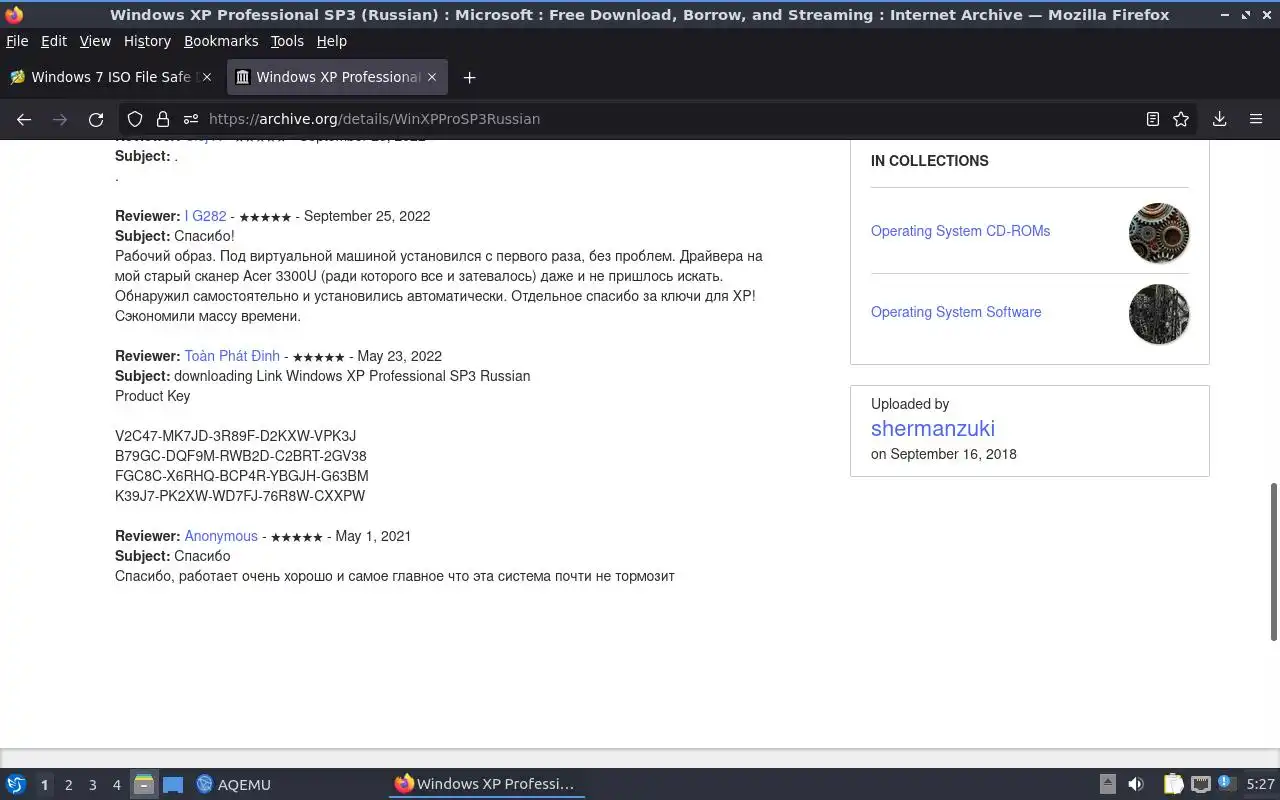
Task: Switch to the Windows 7 ISO File Safe tab
Action: click(110, 77)
